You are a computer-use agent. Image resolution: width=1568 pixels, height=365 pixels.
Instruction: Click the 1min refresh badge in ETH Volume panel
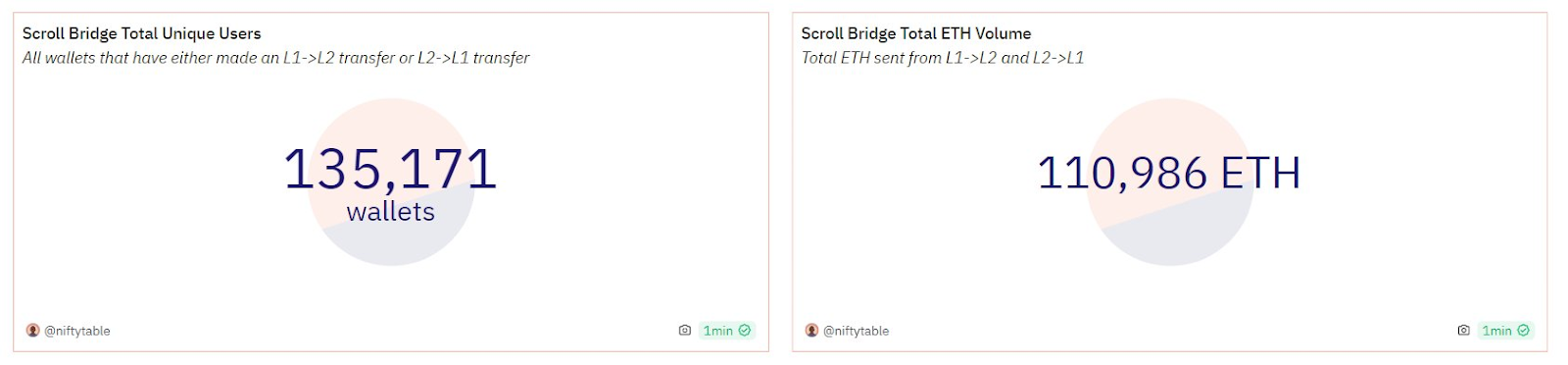point(1504,331)
